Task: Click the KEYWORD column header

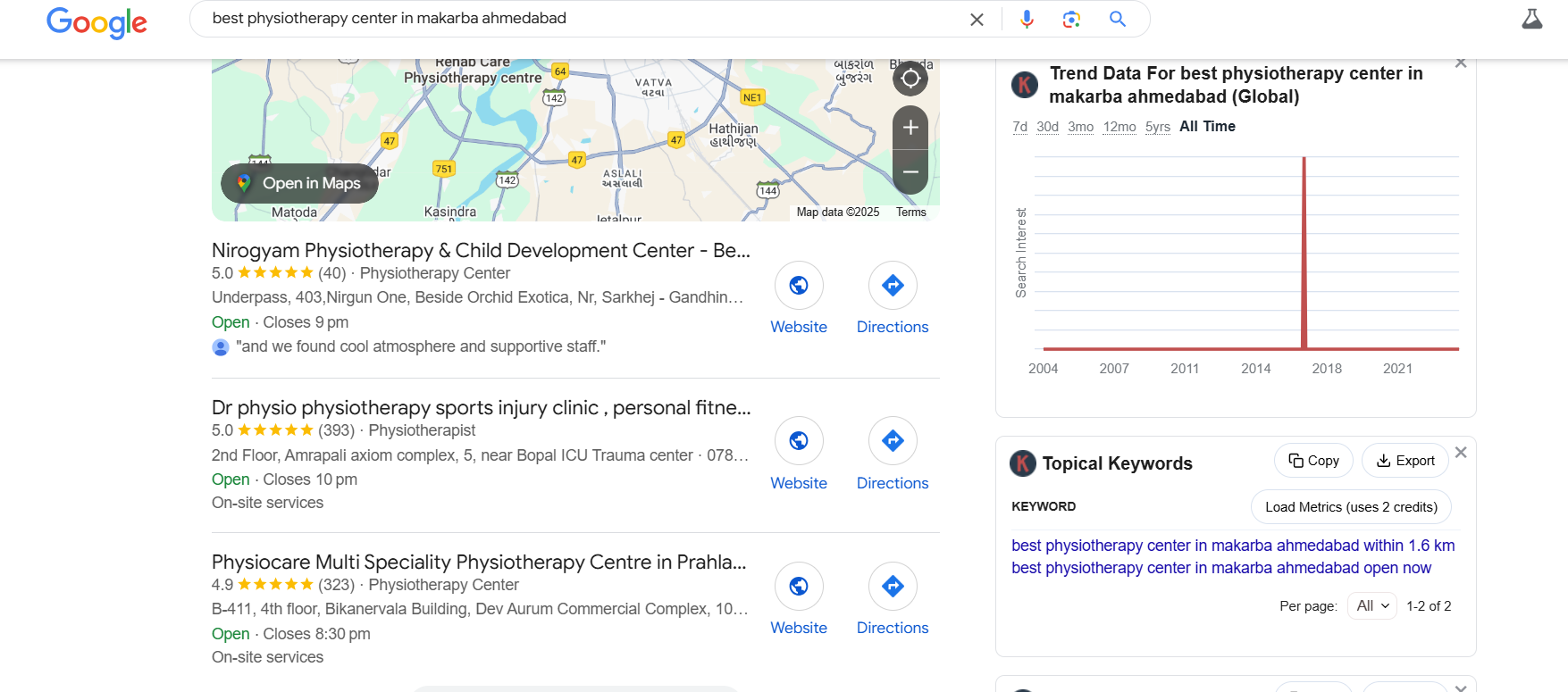Action: (x=1044, y=506)
